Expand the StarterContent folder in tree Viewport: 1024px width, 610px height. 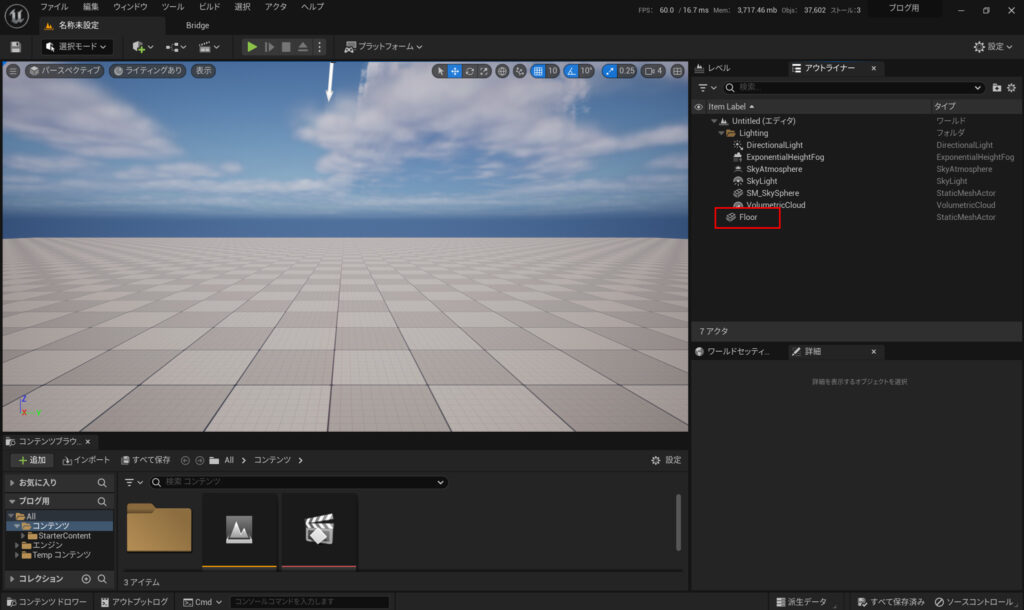[23, 536]
